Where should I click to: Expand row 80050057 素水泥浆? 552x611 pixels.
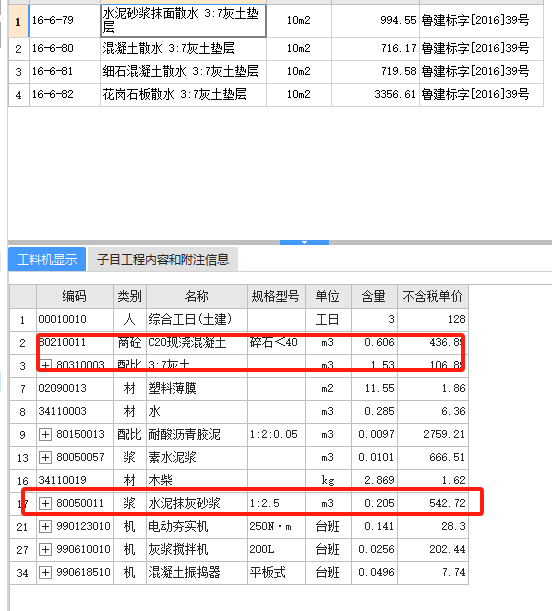click(x=45, y=457)
